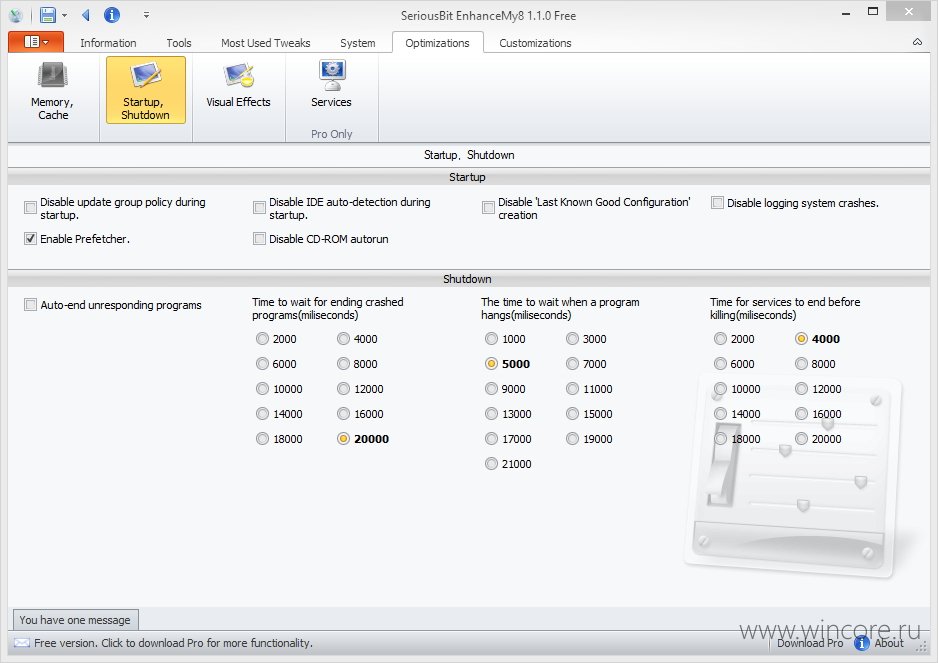Collapse the ribbon with the chevron

point(917,42)
